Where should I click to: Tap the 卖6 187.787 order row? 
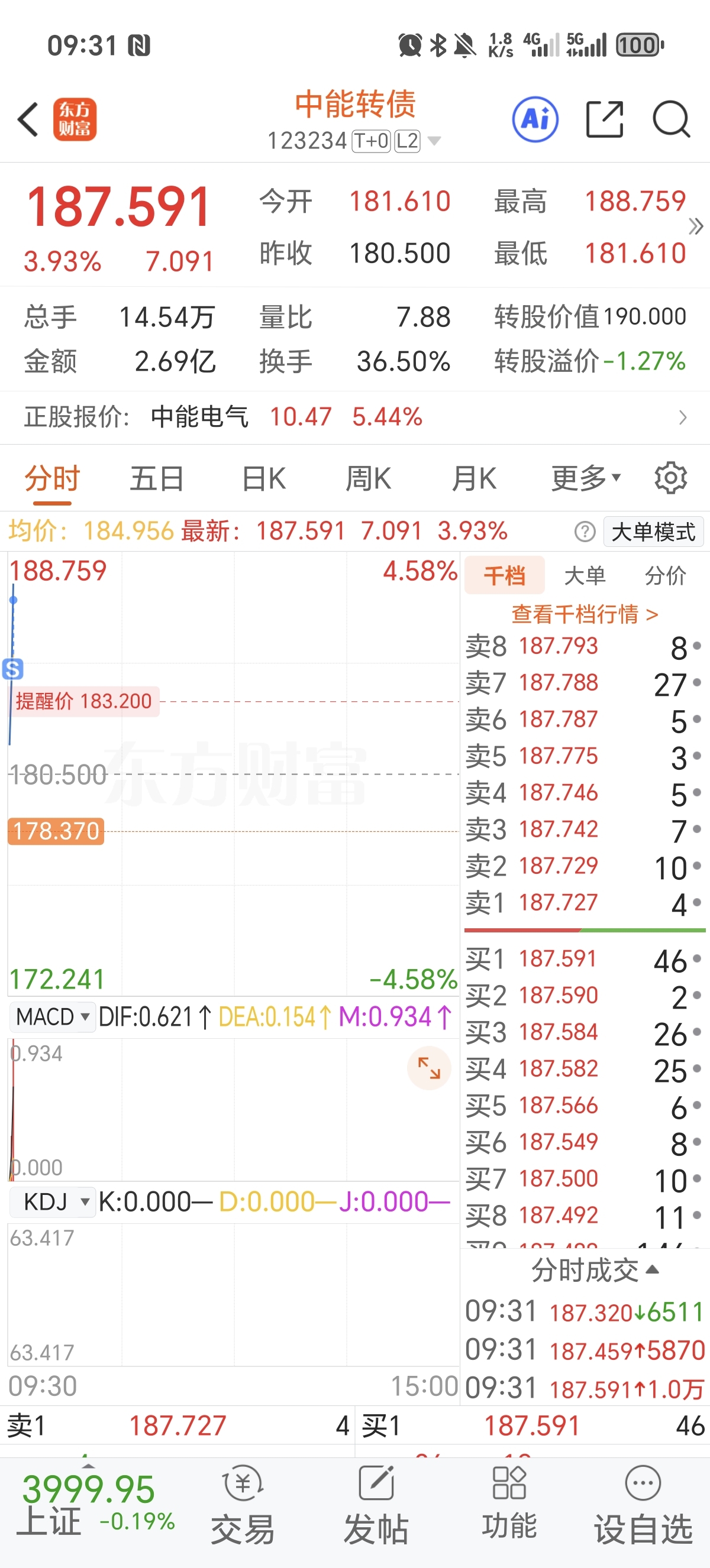584,720
